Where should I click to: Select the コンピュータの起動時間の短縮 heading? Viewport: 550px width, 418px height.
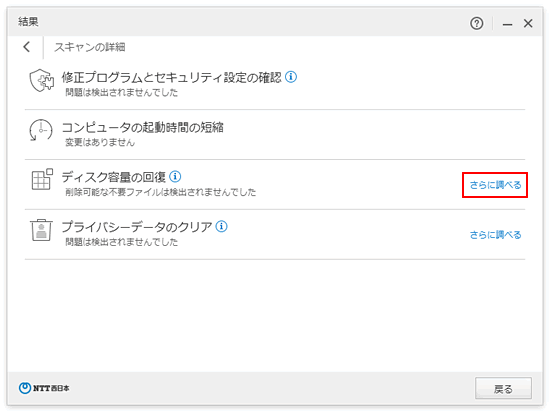pyautogui.click(x=142, y=127)
